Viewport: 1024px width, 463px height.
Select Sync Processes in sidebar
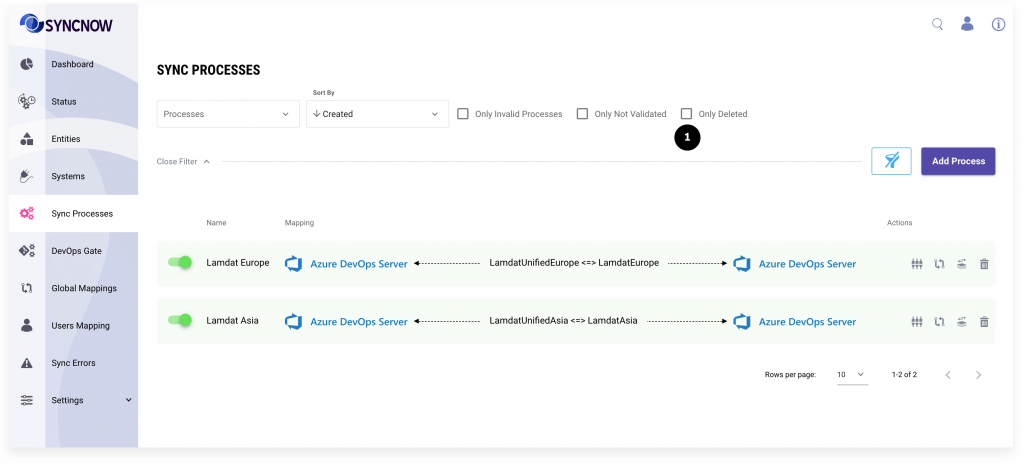coord(82,214)
